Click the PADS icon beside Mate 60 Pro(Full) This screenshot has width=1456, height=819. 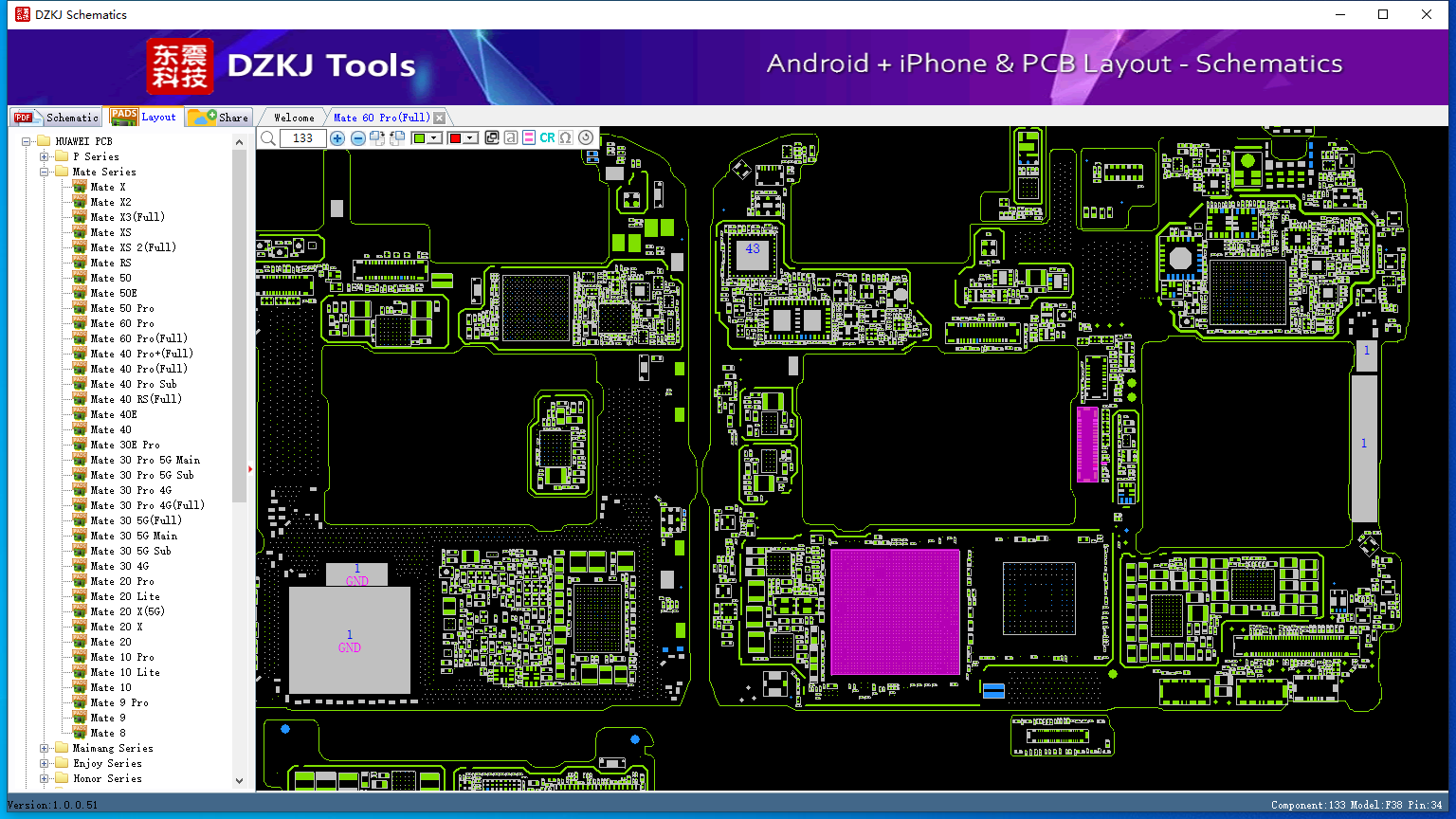80,339
